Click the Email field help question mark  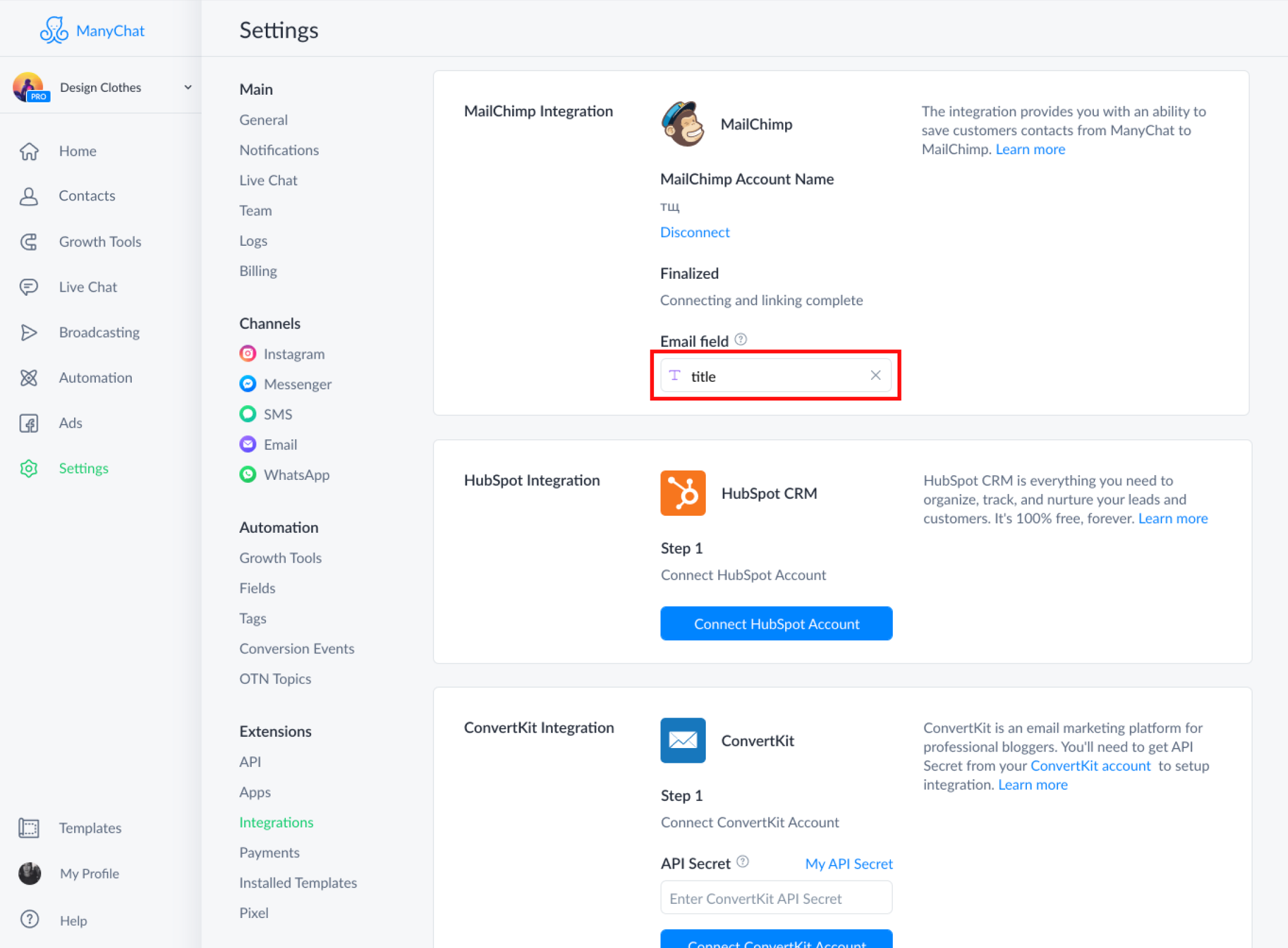pyautogui.click(x=741, y=339)
